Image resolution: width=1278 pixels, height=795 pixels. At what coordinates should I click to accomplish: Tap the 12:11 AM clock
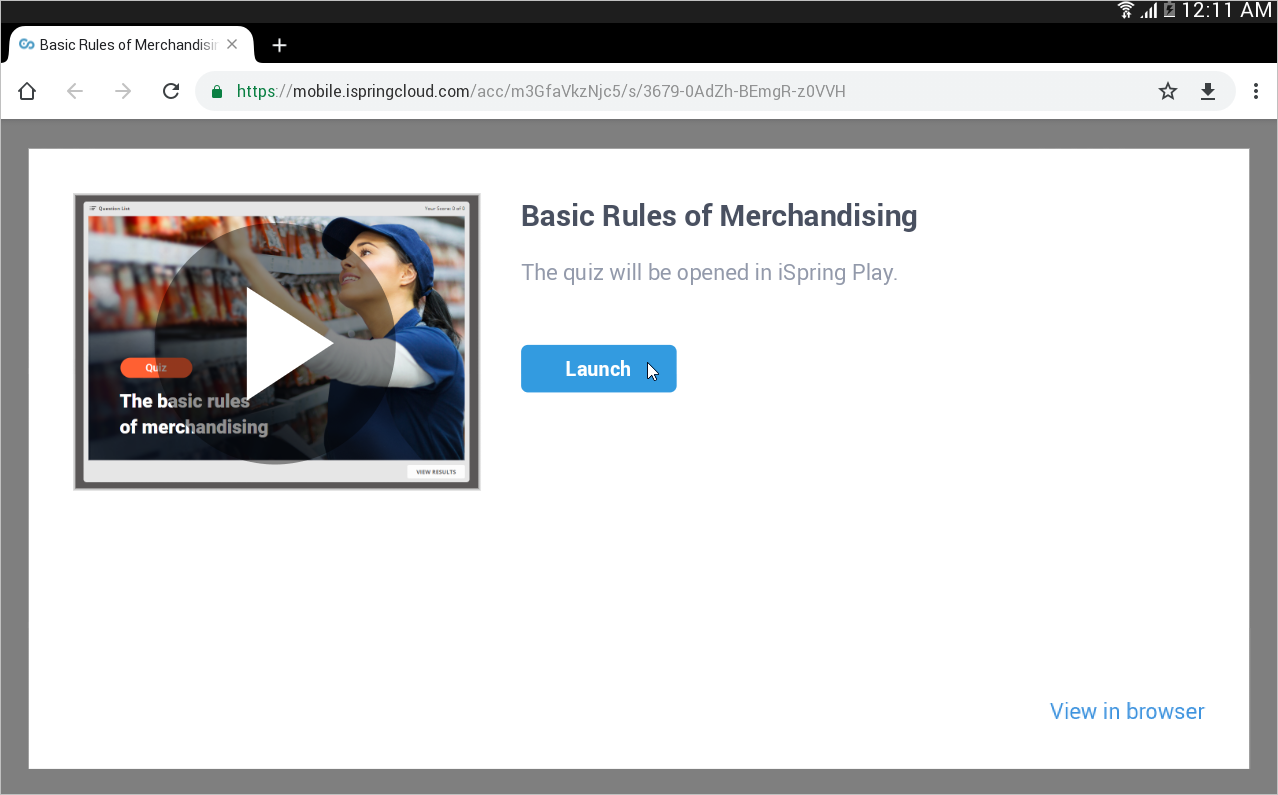click(x=1226, y=10)
